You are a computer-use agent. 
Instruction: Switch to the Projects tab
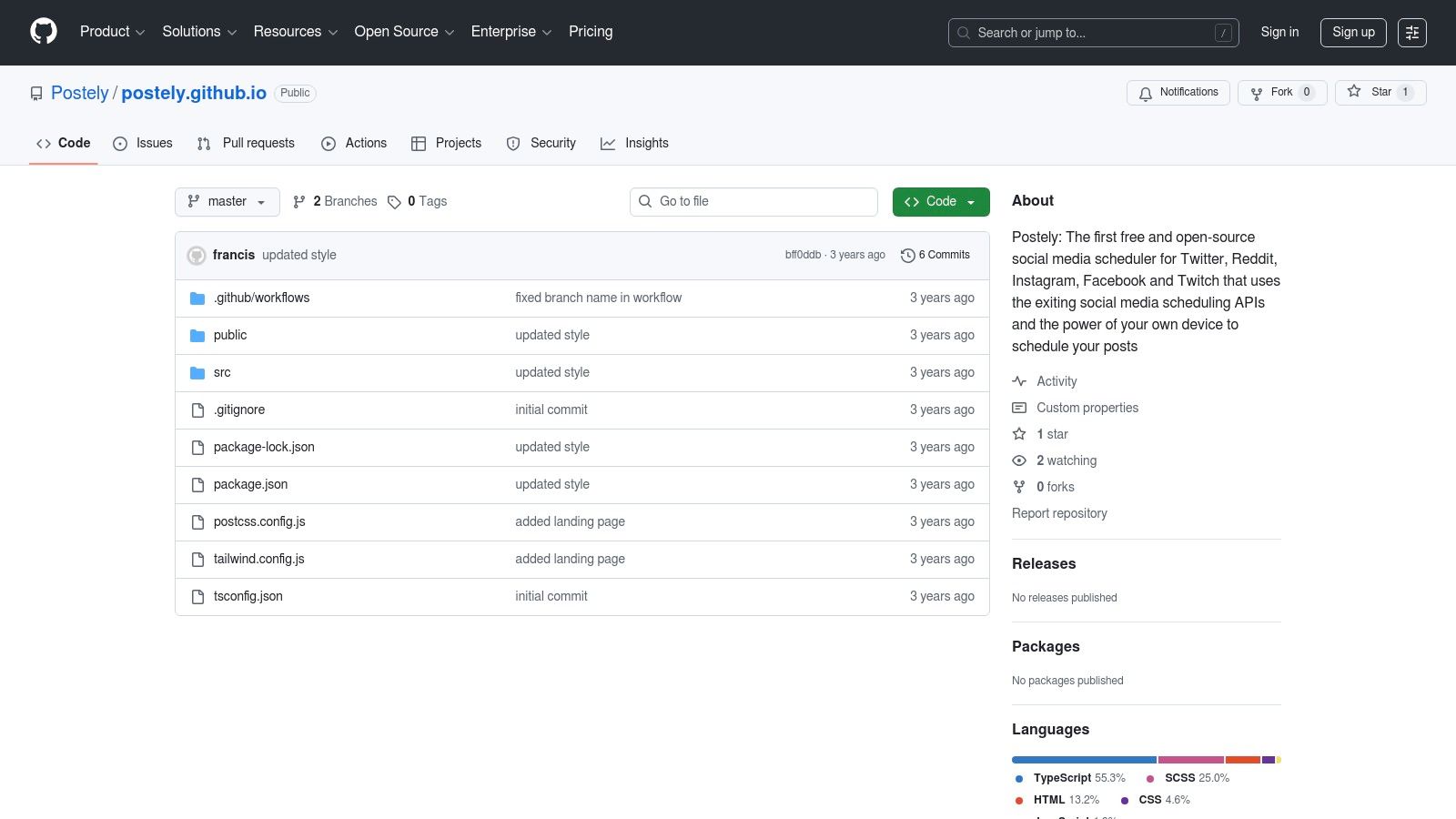coord(446,144)
